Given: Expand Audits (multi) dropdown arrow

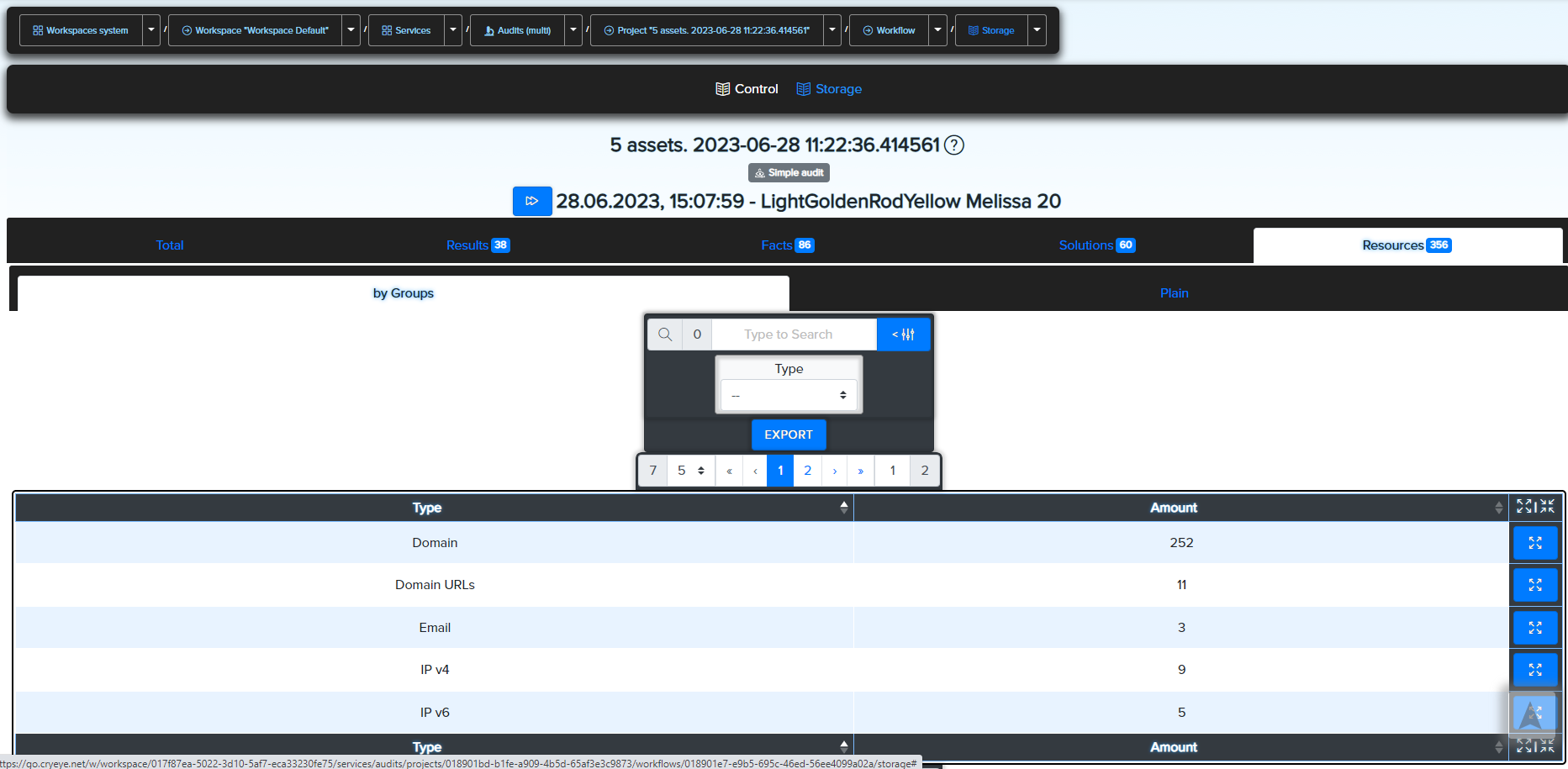Looking at the screenshot, I should tap(573, 30).
